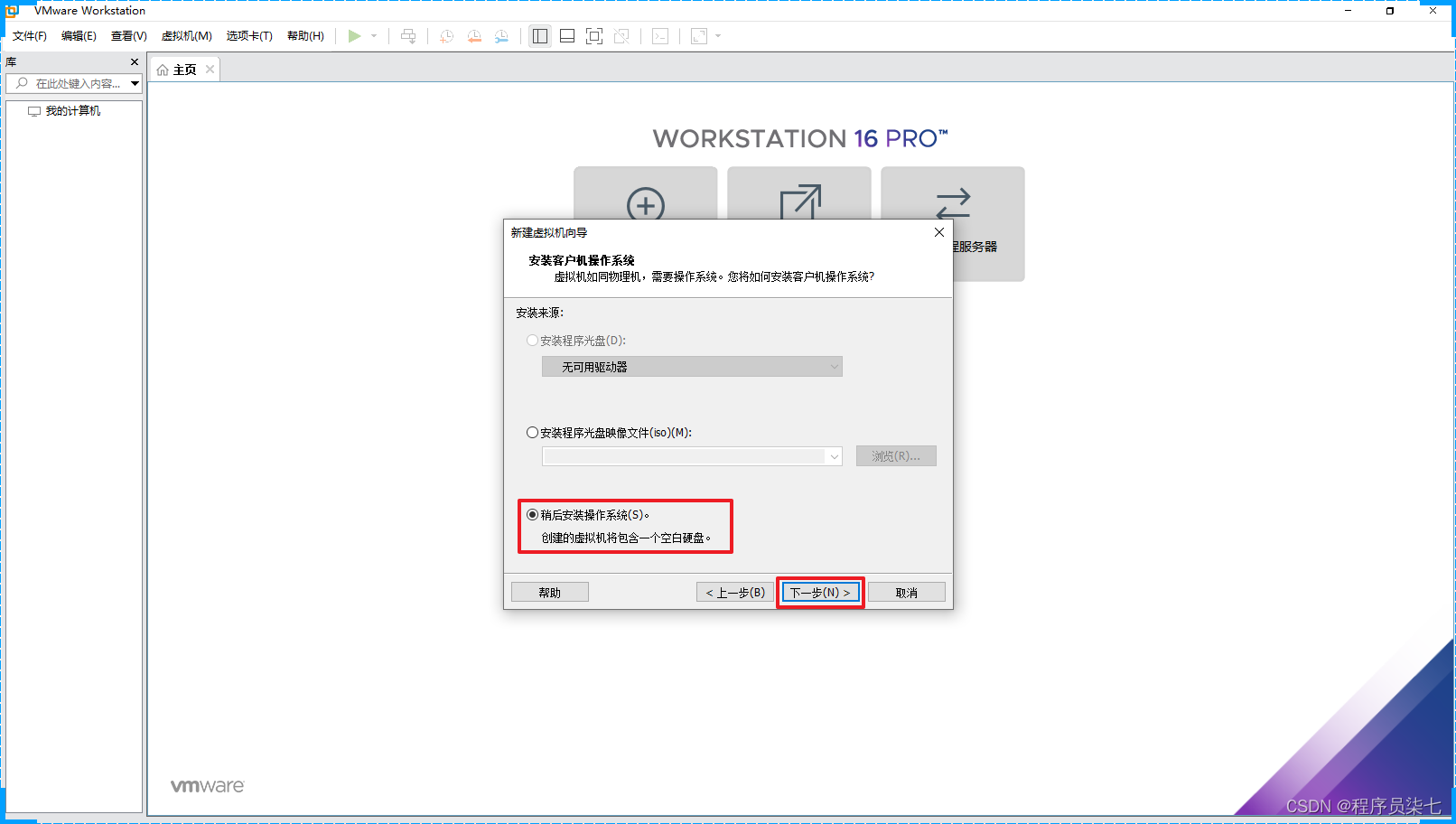Click the 下一步(N) > button
Image resolution: width=1456 pixels, height=824 pixels.
[x=820, y=592]
